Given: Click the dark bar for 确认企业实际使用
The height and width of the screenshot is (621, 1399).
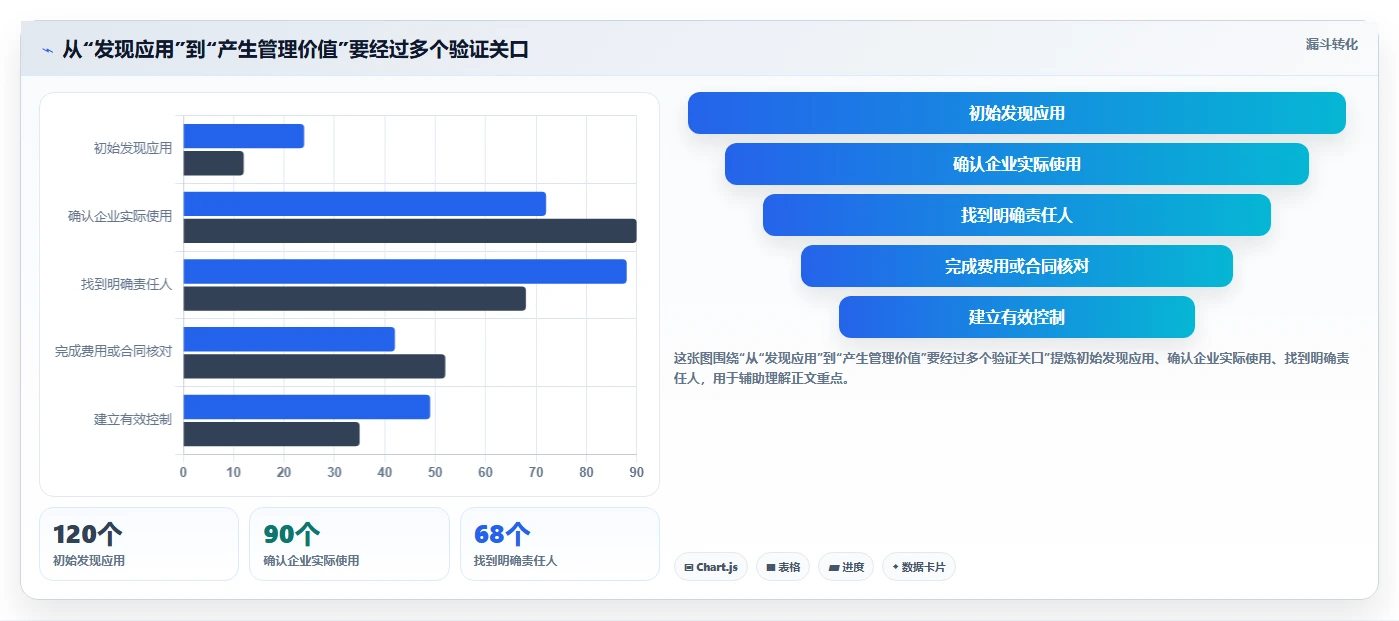Looking at the screenshot, I should pyautogui.click(x=410, y=231).
